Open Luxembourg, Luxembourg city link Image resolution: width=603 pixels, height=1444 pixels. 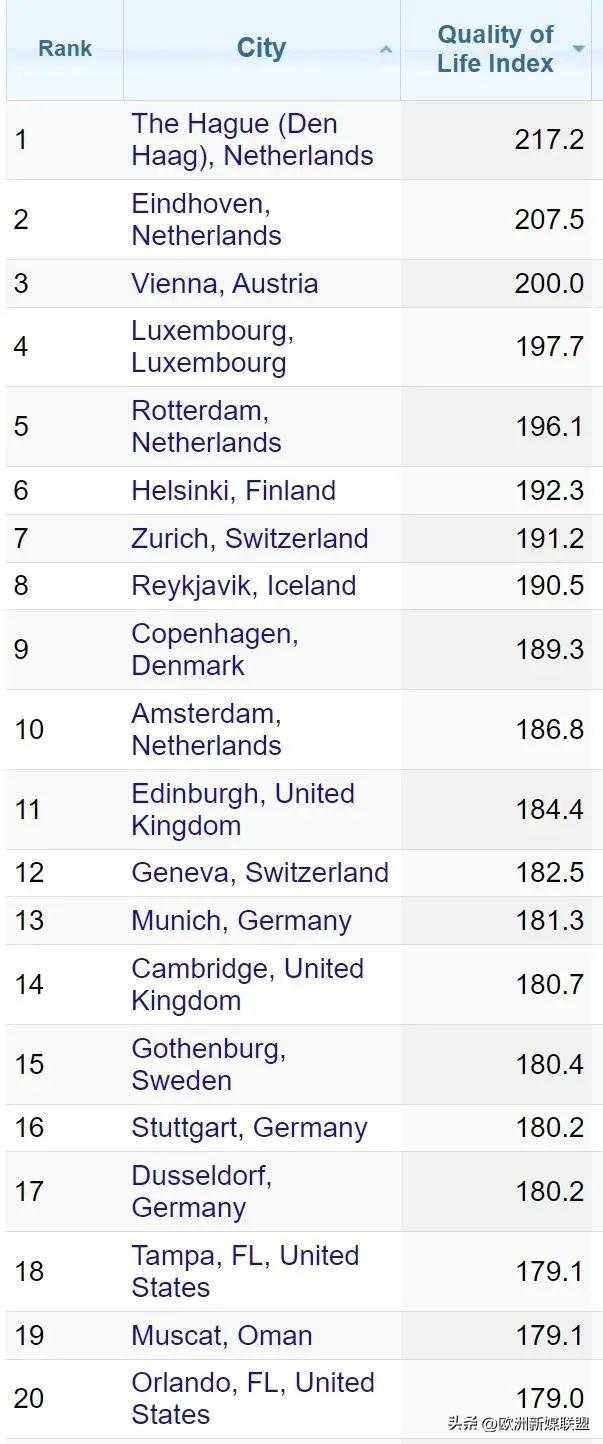click(x=212, y=347)
